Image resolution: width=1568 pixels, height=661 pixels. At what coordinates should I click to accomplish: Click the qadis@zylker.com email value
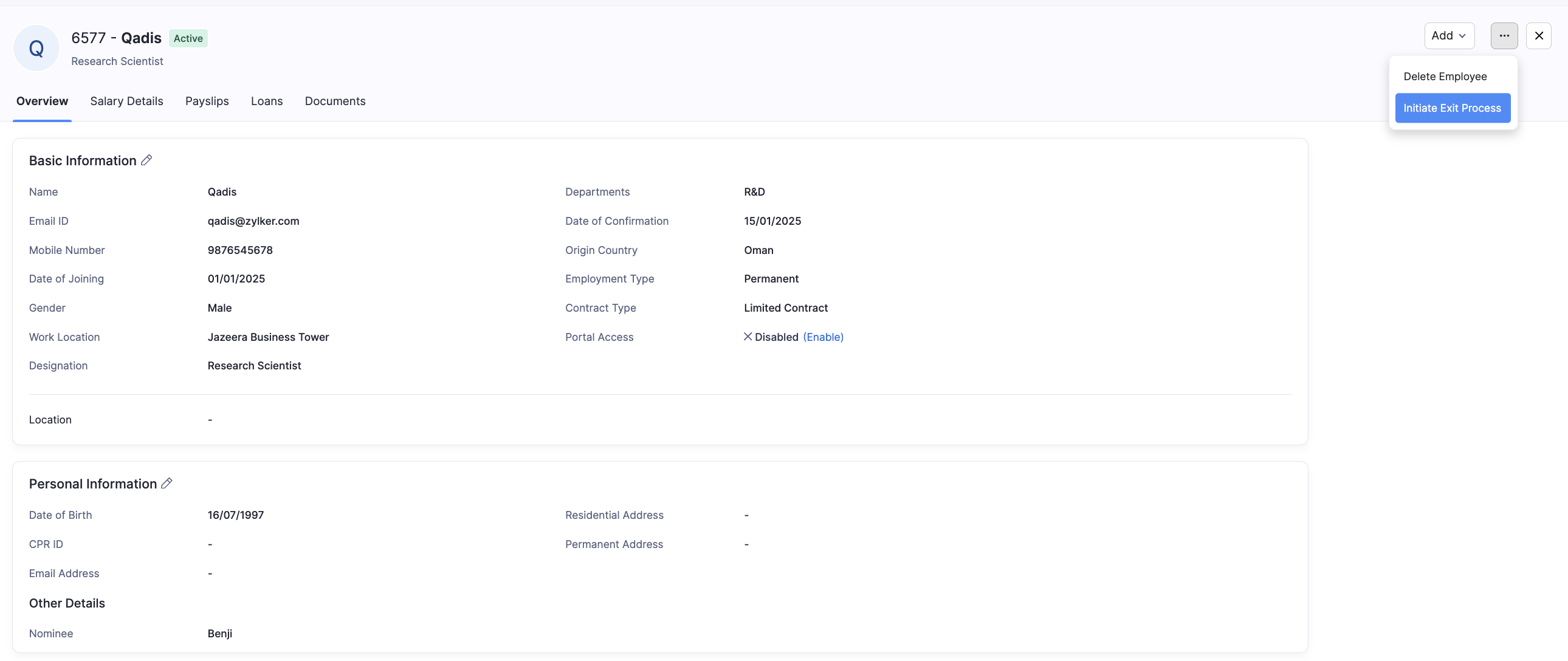tap(253, 221)
